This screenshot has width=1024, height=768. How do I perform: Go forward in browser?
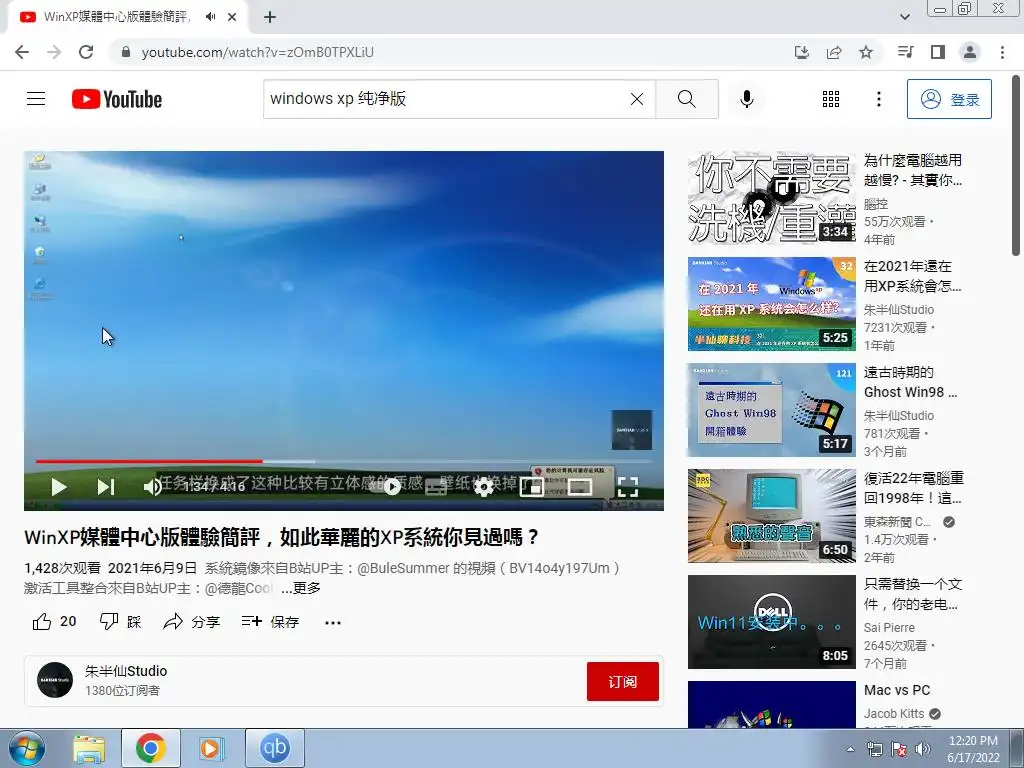point(54,52)
